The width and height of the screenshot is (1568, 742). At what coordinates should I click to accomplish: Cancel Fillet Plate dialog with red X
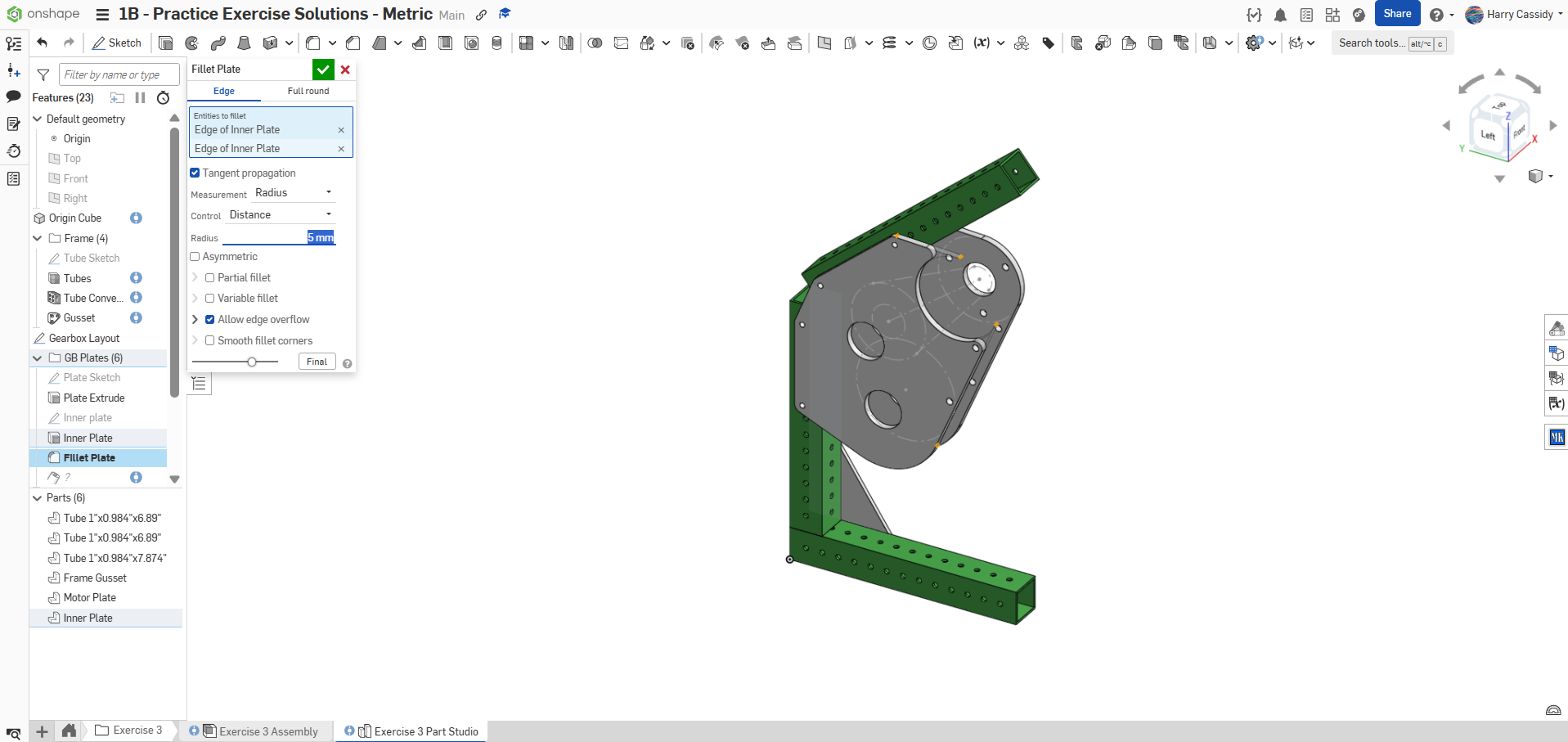[345, 70]
